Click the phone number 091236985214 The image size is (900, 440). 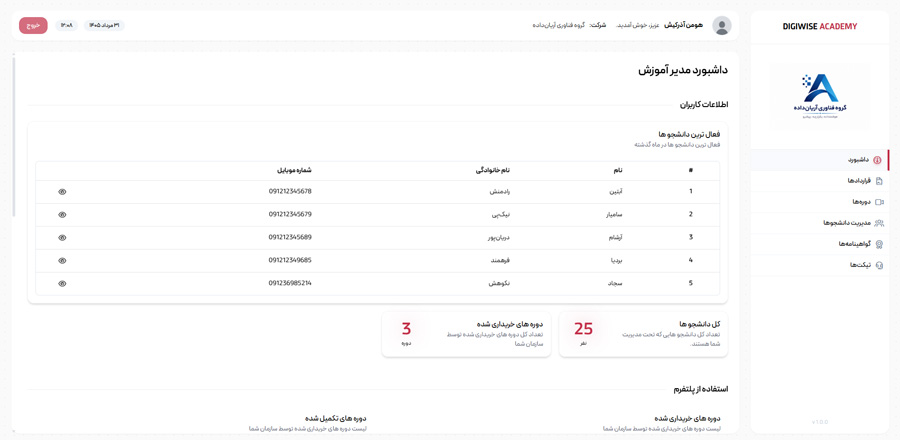coord(290,283)
